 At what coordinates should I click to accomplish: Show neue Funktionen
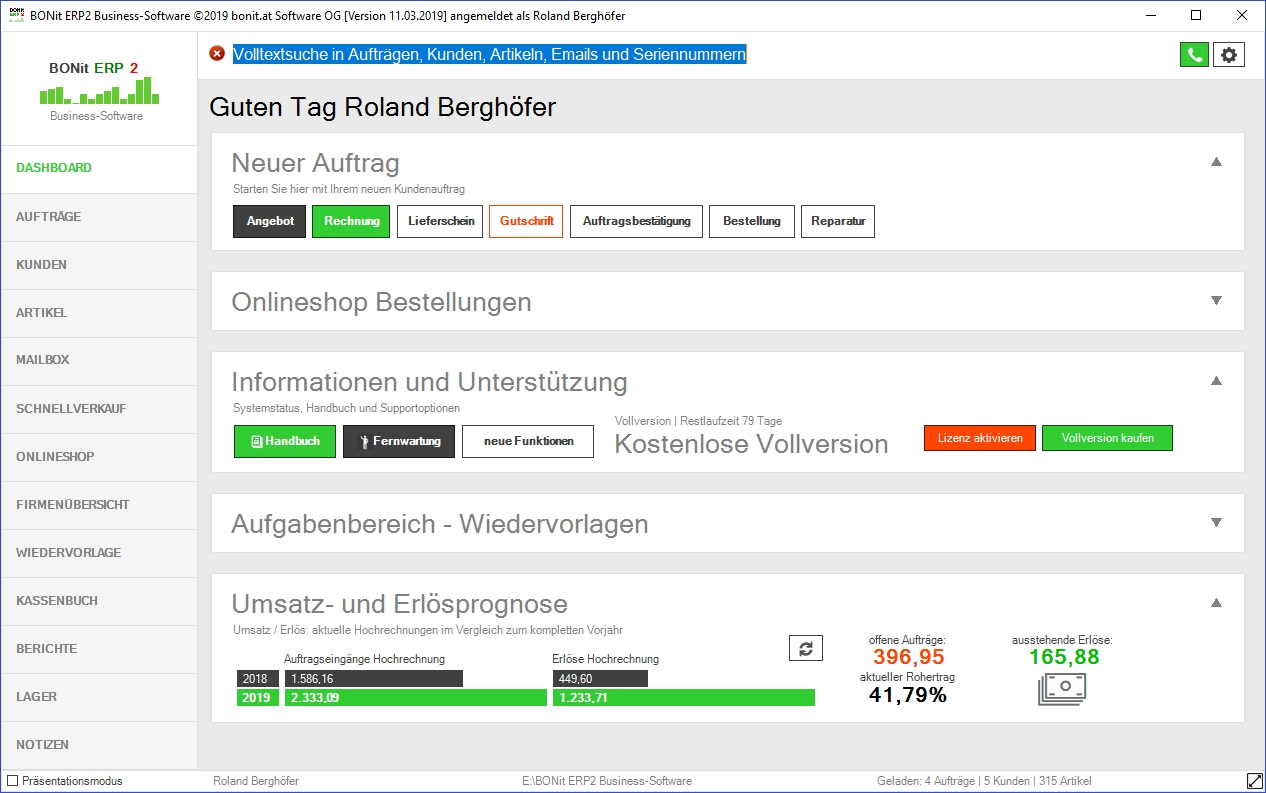528,442
